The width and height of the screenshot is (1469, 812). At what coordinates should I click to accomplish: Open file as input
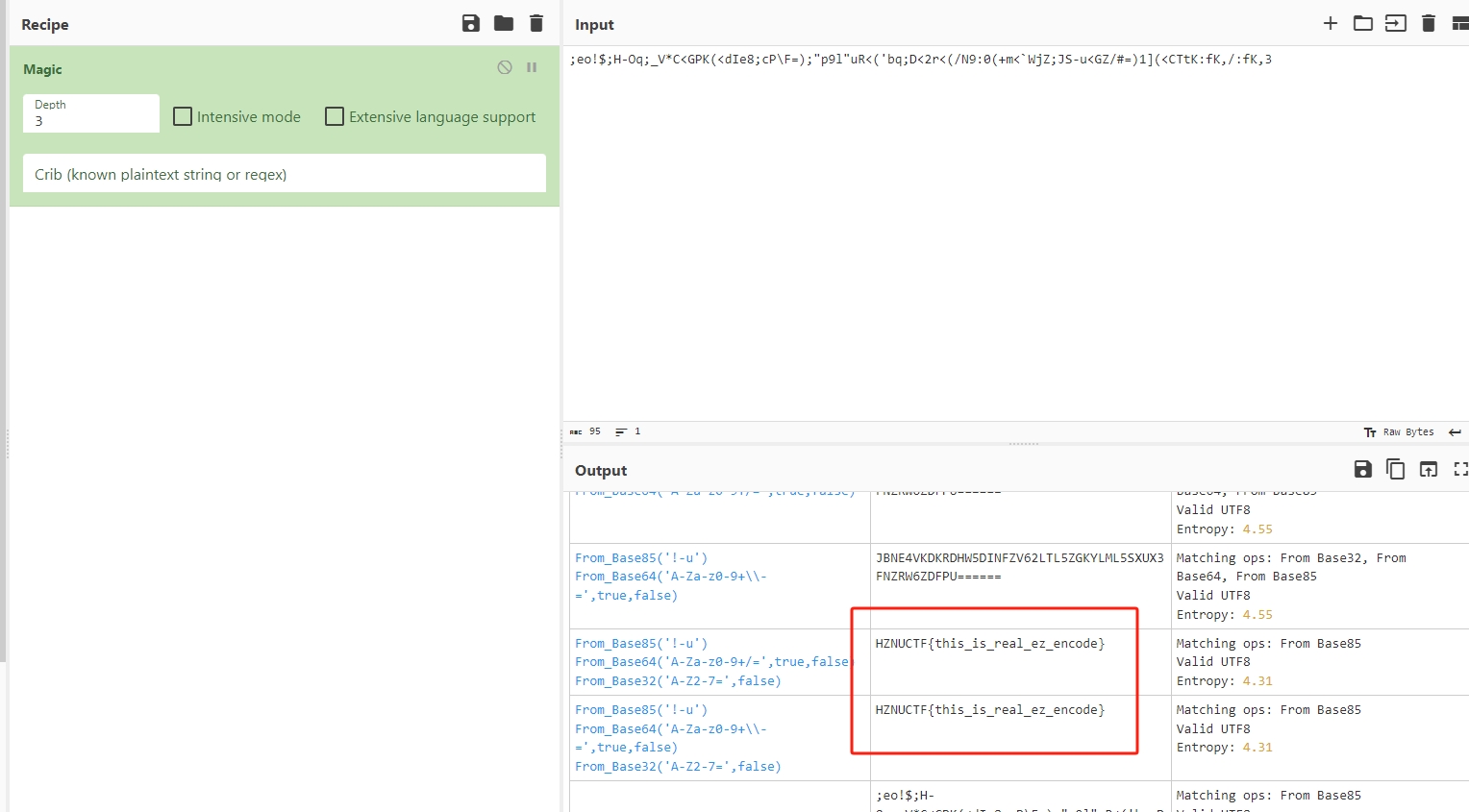tap(1395, 24)
